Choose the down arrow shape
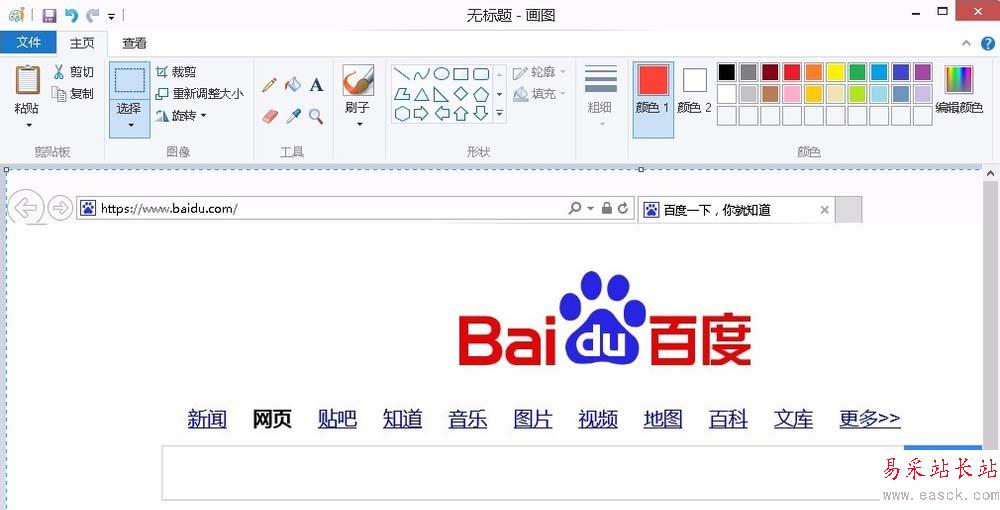 [x=480, y=114]
